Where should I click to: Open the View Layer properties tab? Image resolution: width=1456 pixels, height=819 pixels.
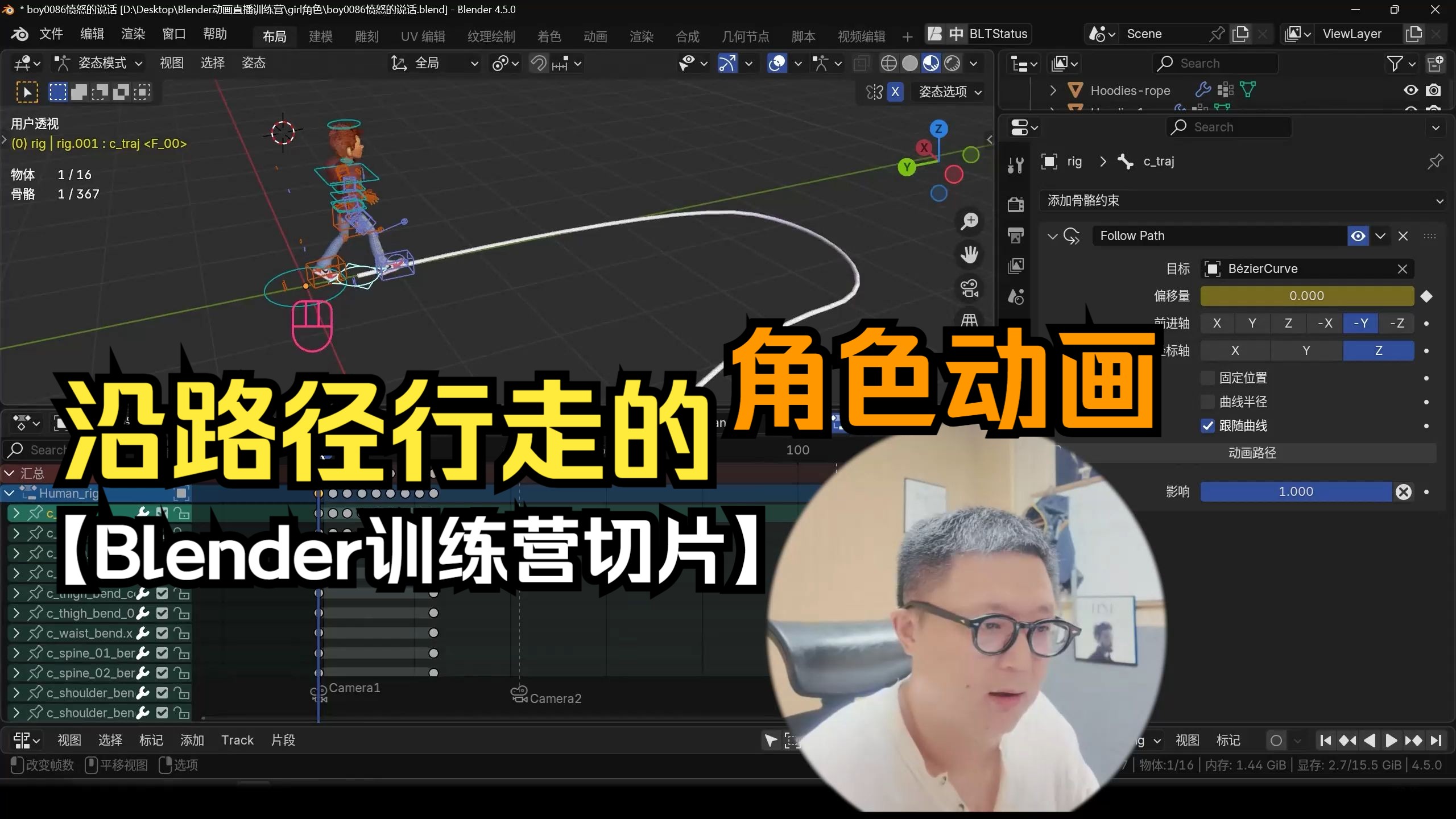pyautogui.click(x=1016, y=266)
